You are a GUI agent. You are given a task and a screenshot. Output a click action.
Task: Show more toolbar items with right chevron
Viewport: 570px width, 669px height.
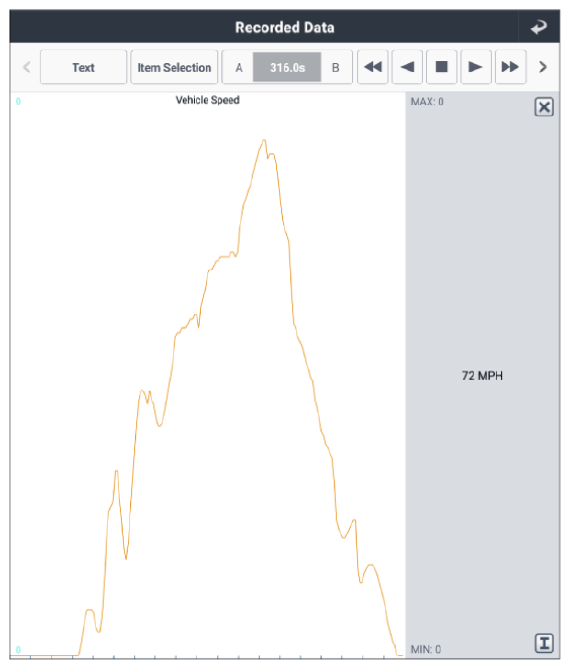pos(543,67)
